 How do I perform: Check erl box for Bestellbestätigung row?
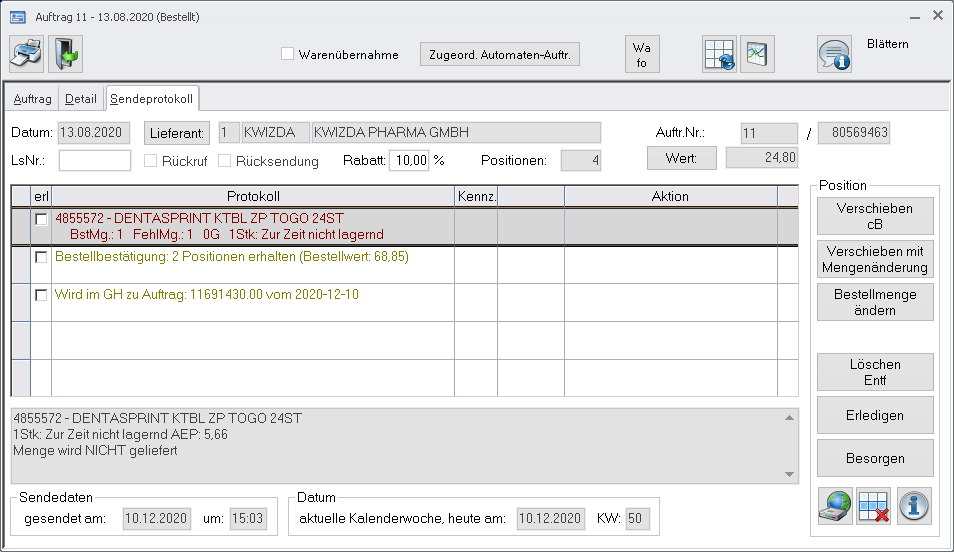point(41,257)
